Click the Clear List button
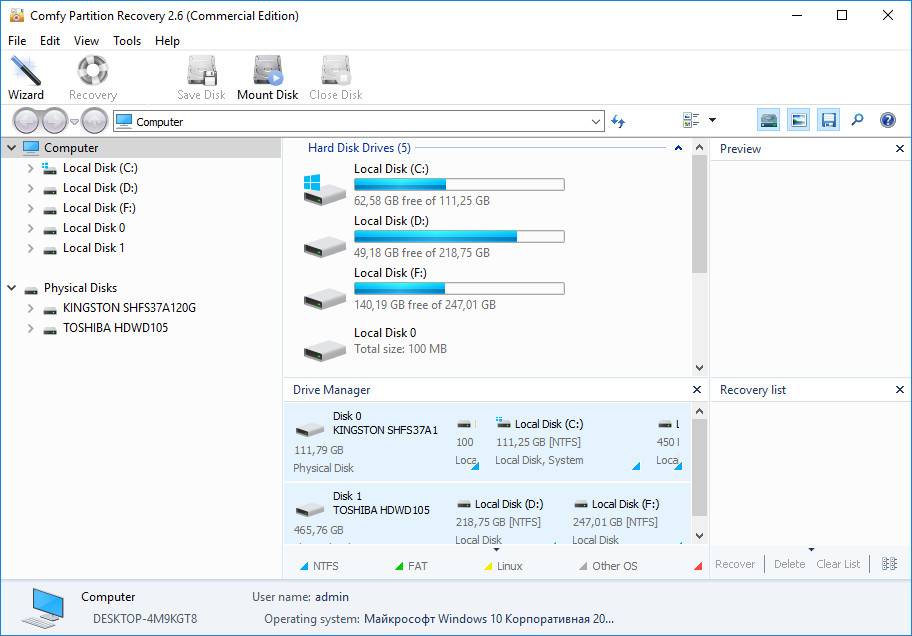The image size is (912, 636). point(838,564)
